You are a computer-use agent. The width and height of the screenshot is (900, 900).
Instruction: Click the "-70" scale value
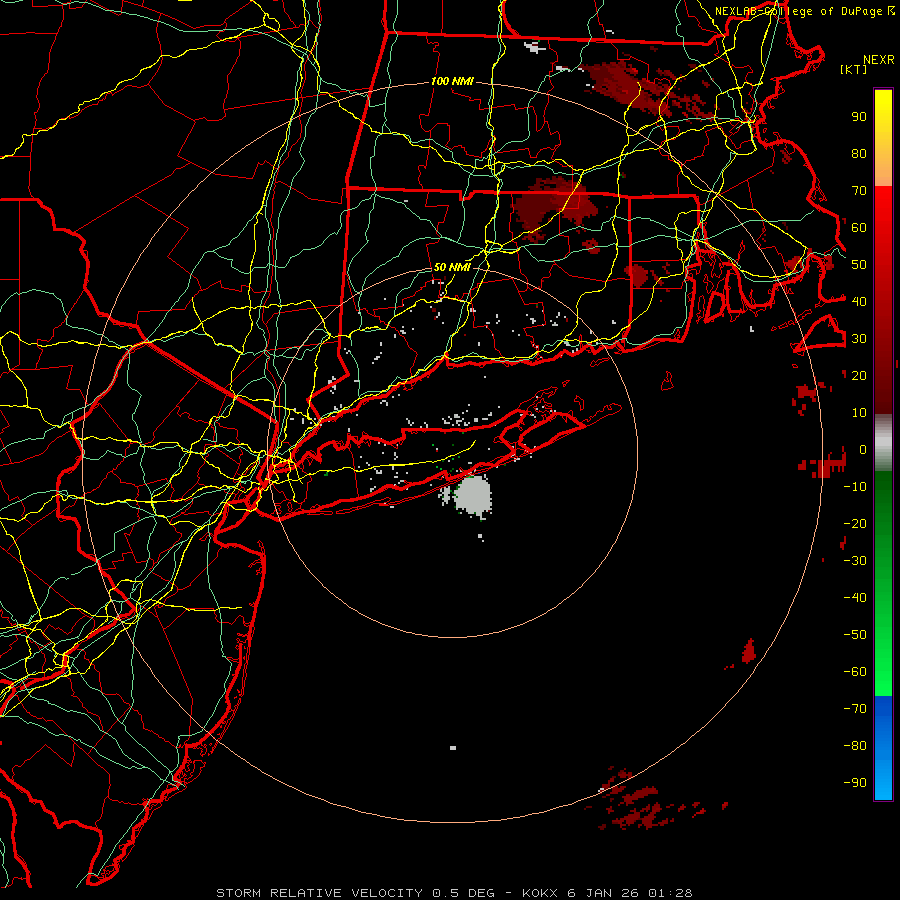coord(855,709)
